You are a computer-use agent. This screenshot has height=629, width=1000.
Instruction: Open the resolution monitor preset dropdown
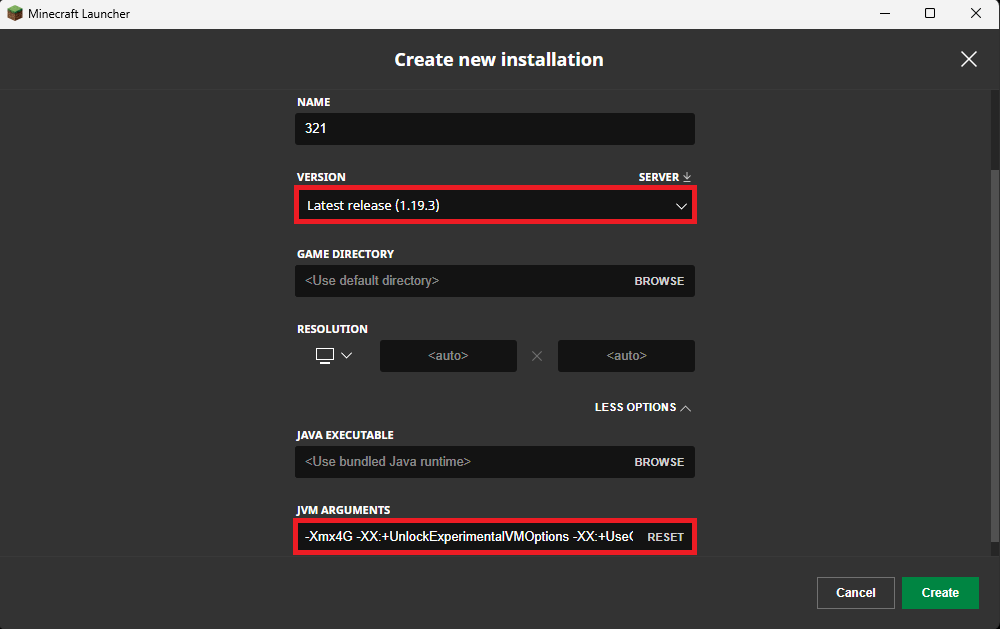click(x=334, y=355)
